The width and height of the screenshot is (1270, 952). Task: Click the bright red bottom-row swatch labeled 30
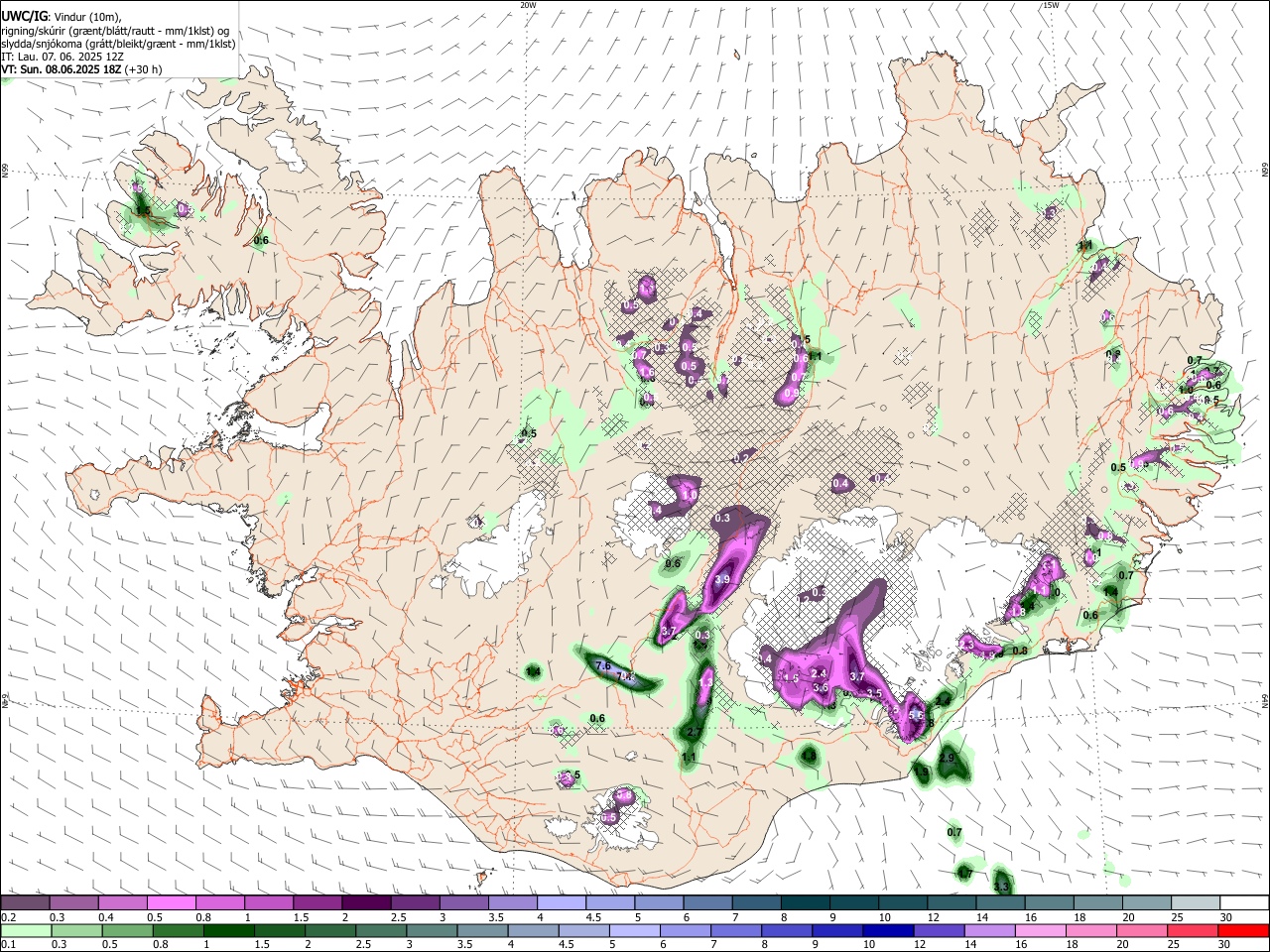pos(1242,931)
